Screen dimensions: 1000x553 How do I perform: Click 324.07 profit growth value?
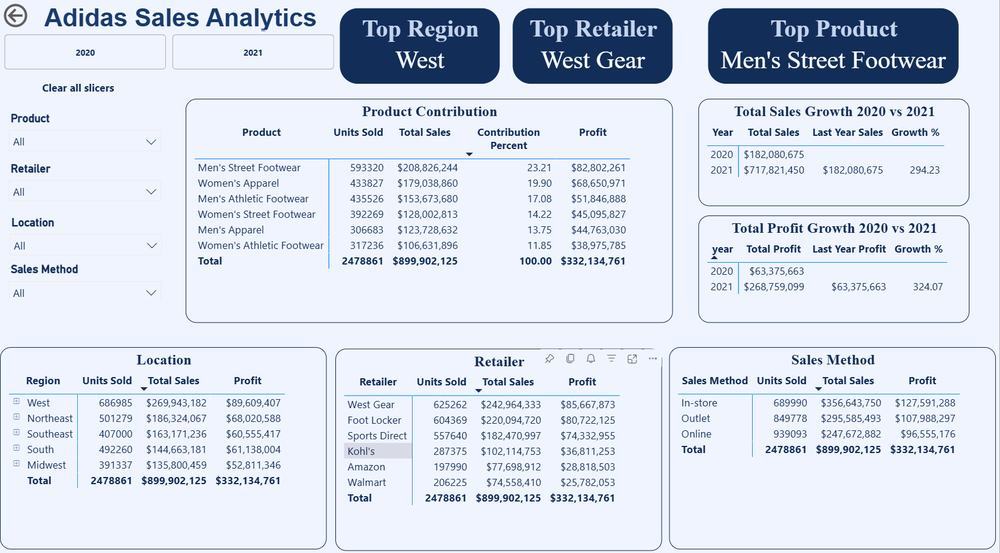[927, 286]
